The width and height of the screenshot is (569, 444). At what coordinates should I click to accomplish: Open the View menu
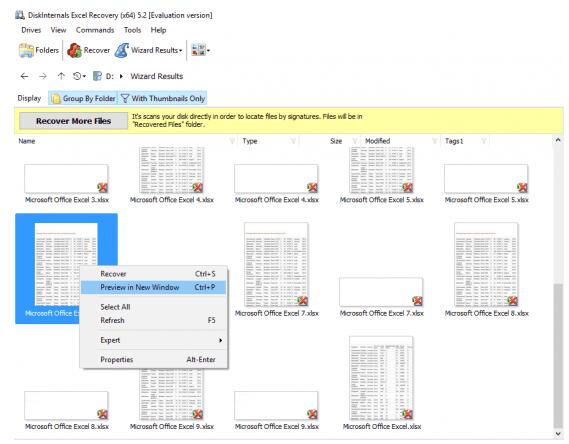click(x=58, y=30)
